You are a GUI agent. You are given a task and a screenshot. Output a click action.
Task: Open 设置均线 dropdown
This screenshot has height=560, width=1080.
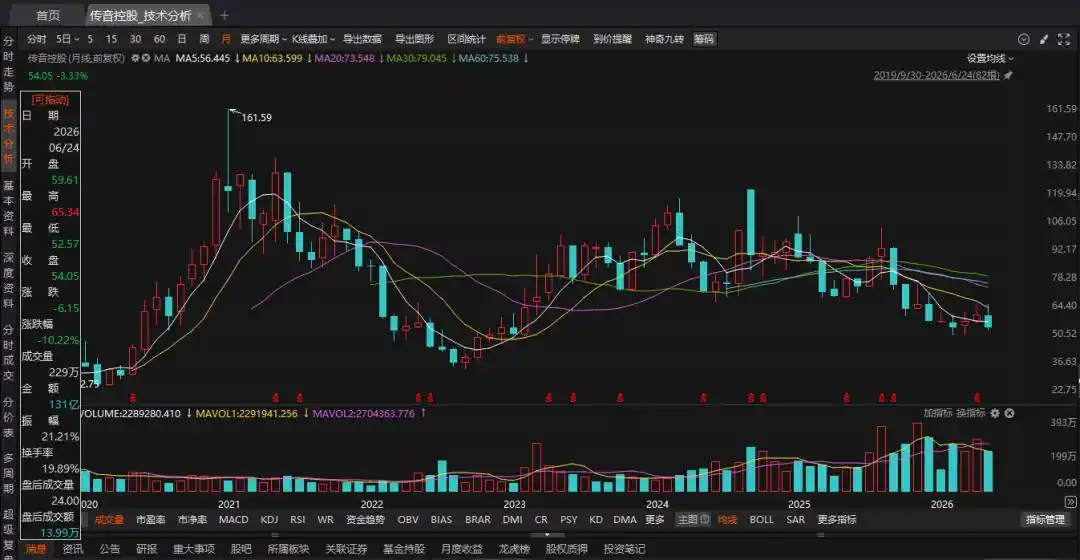point(990,59)
